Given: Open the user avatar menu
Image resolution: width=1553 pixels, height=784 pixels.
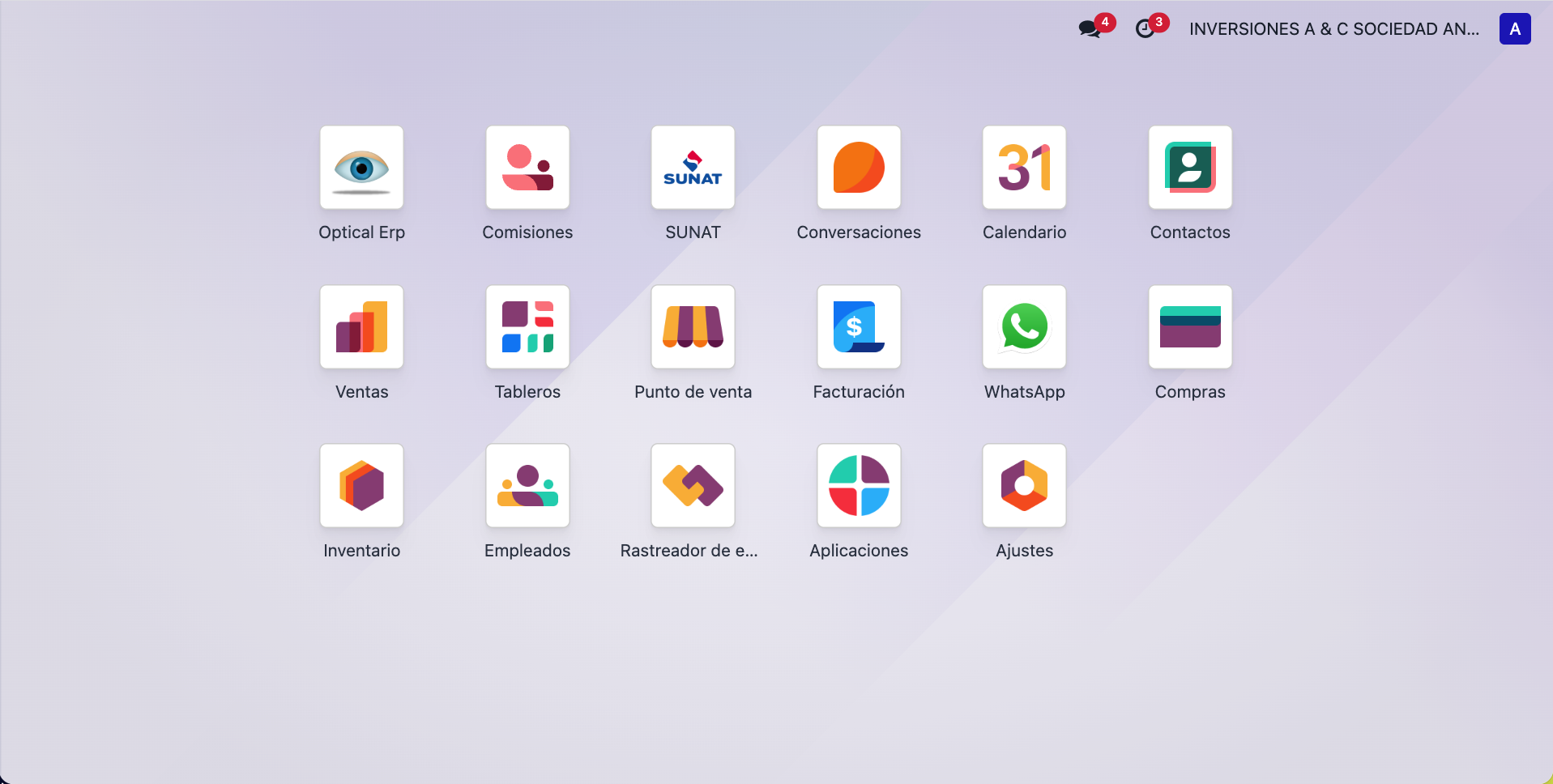Looking at the screenshot, I should (x=1514, y=29).
